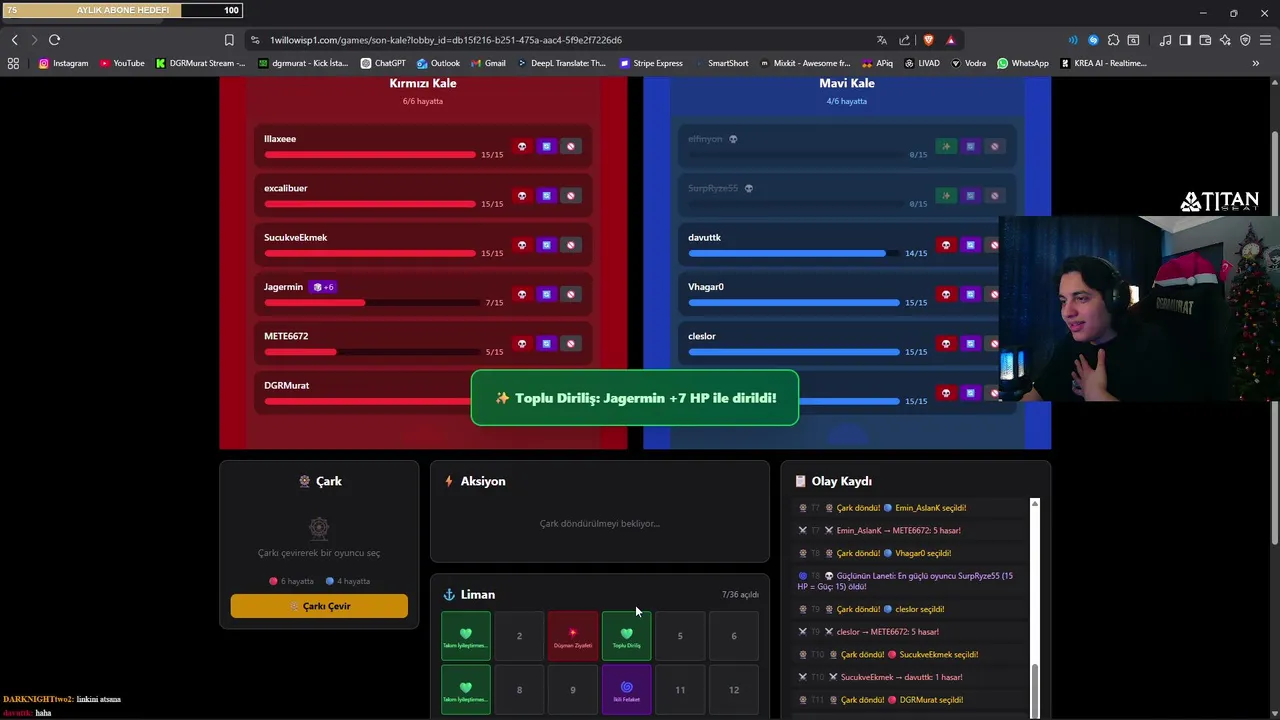Open the ChatGPT bookmark

(383, 63)
